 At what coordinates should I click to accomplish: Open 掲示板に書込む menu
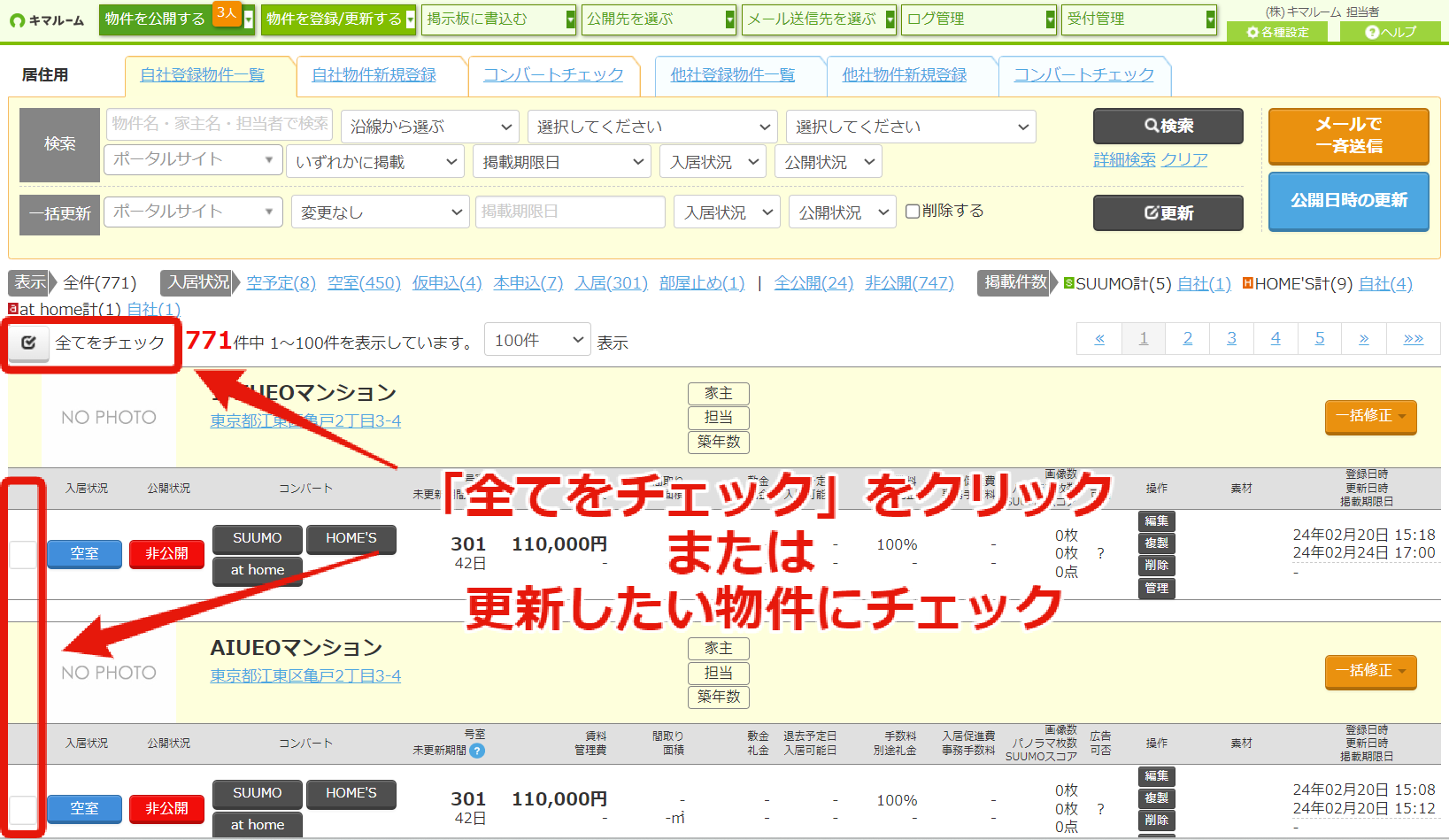click(498, 19)
